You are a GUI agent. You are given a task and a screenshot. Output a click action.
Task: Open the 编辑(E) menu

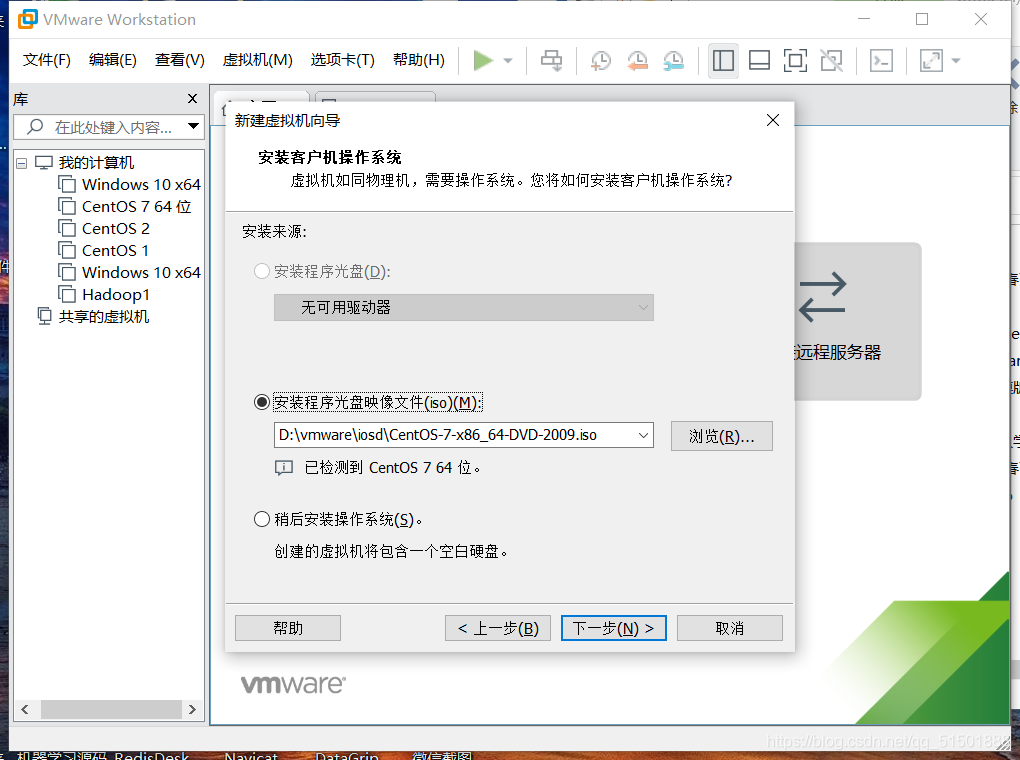(113, 60)
